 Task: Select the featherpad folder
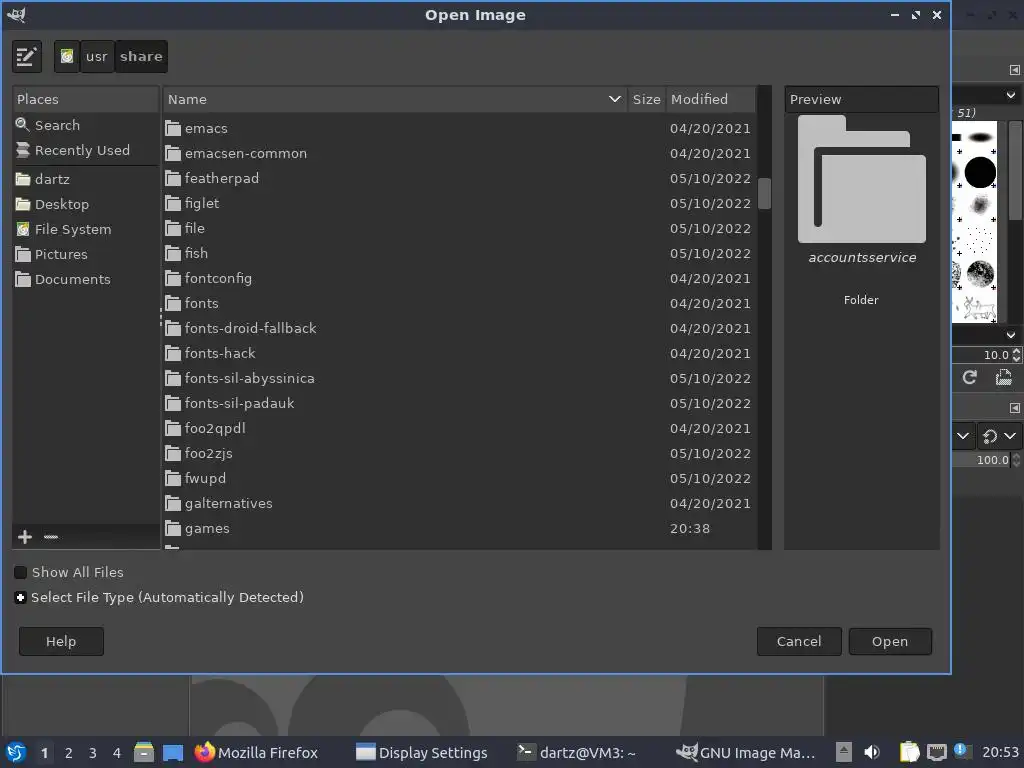460,178
